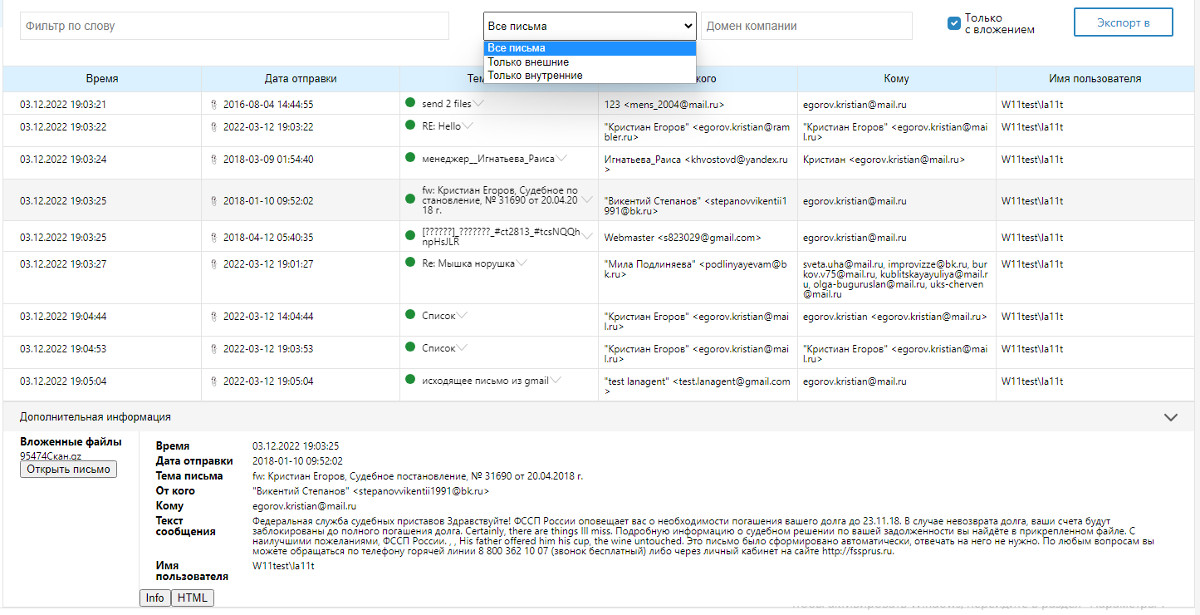This screenshot has height=615, width=1200.
Task: Sort by the 'Дата отправки' column header
Action: pos(300,78)
